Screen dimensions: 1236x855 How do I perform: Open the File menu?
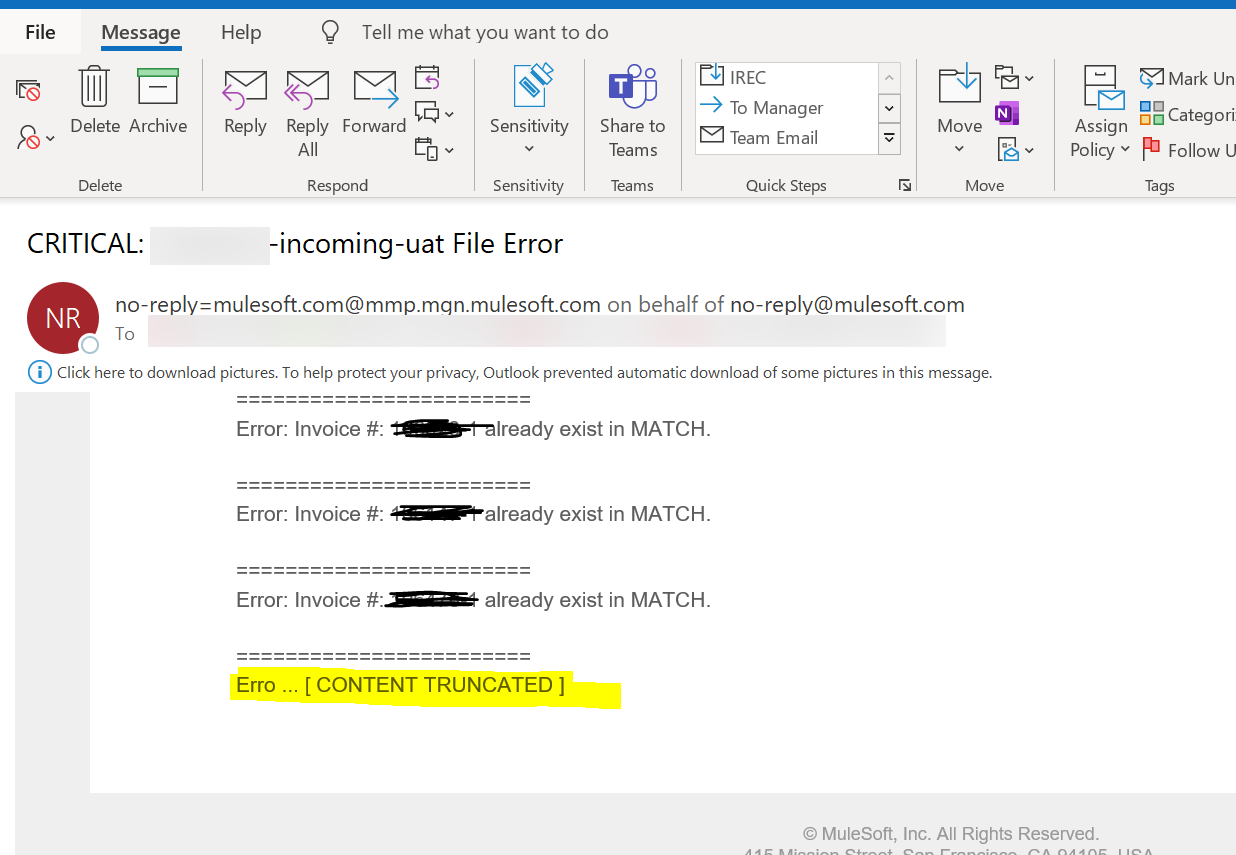click(x=40, y=33)
